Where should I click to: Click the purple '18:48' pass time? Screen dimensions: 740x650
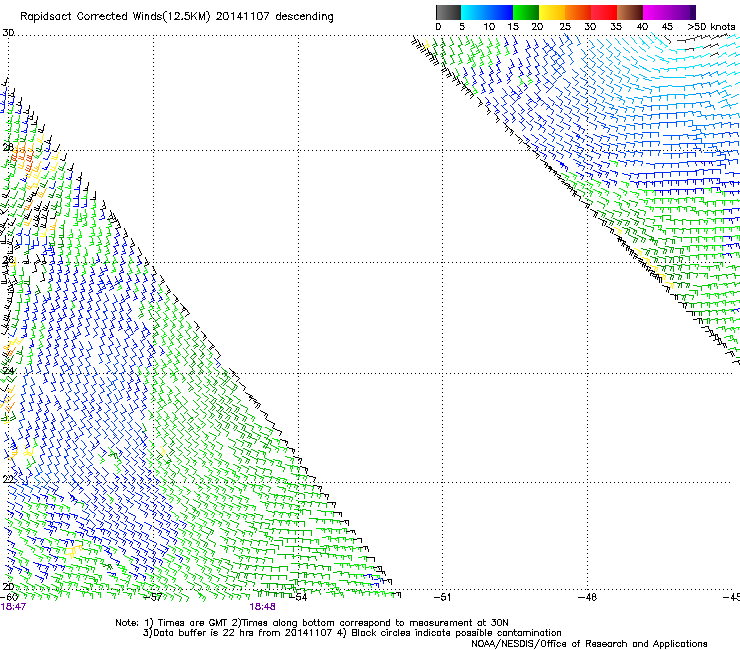pos(262,607)
